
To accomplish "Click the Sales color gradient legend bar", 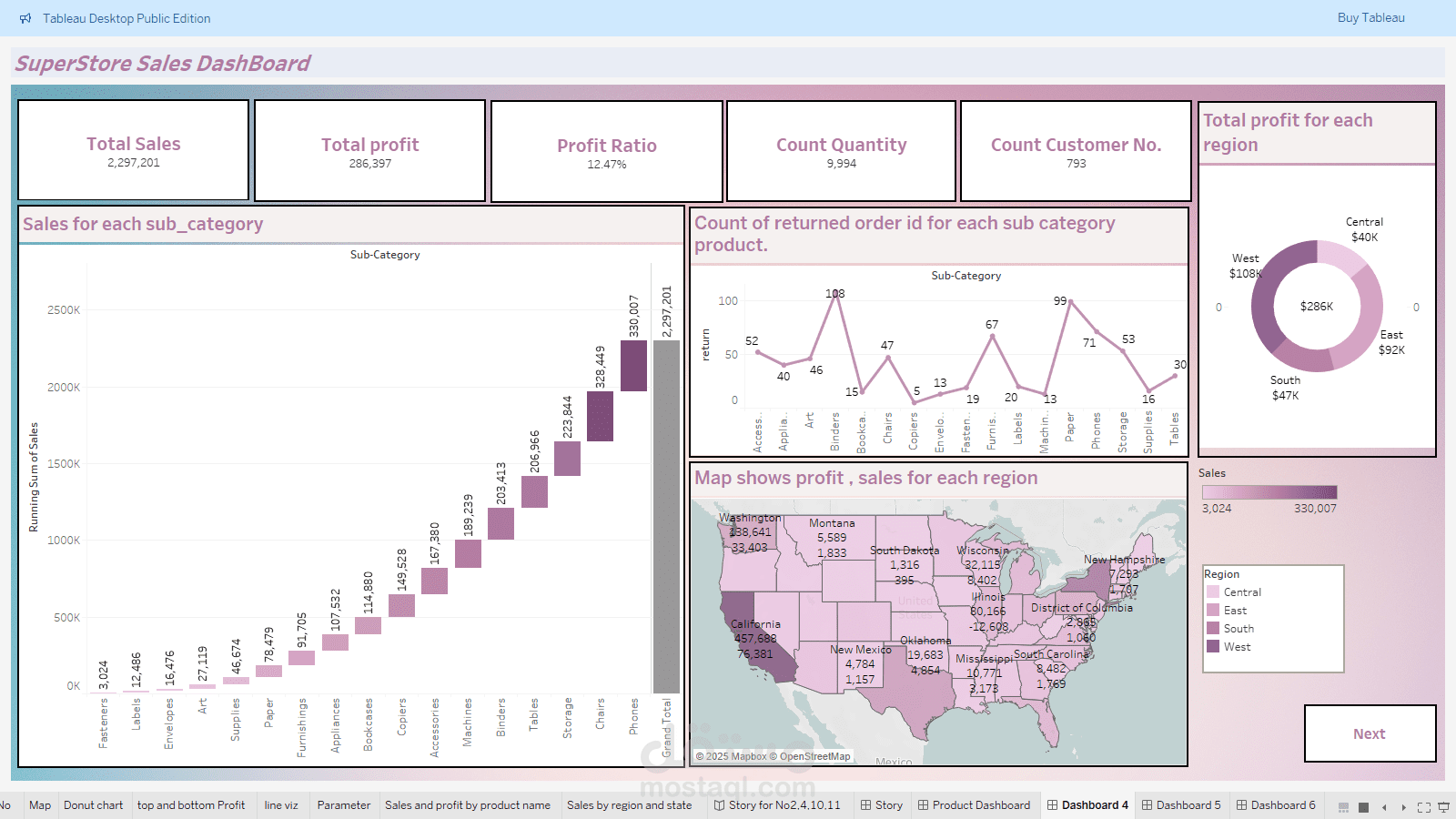I will (1269, 492).
